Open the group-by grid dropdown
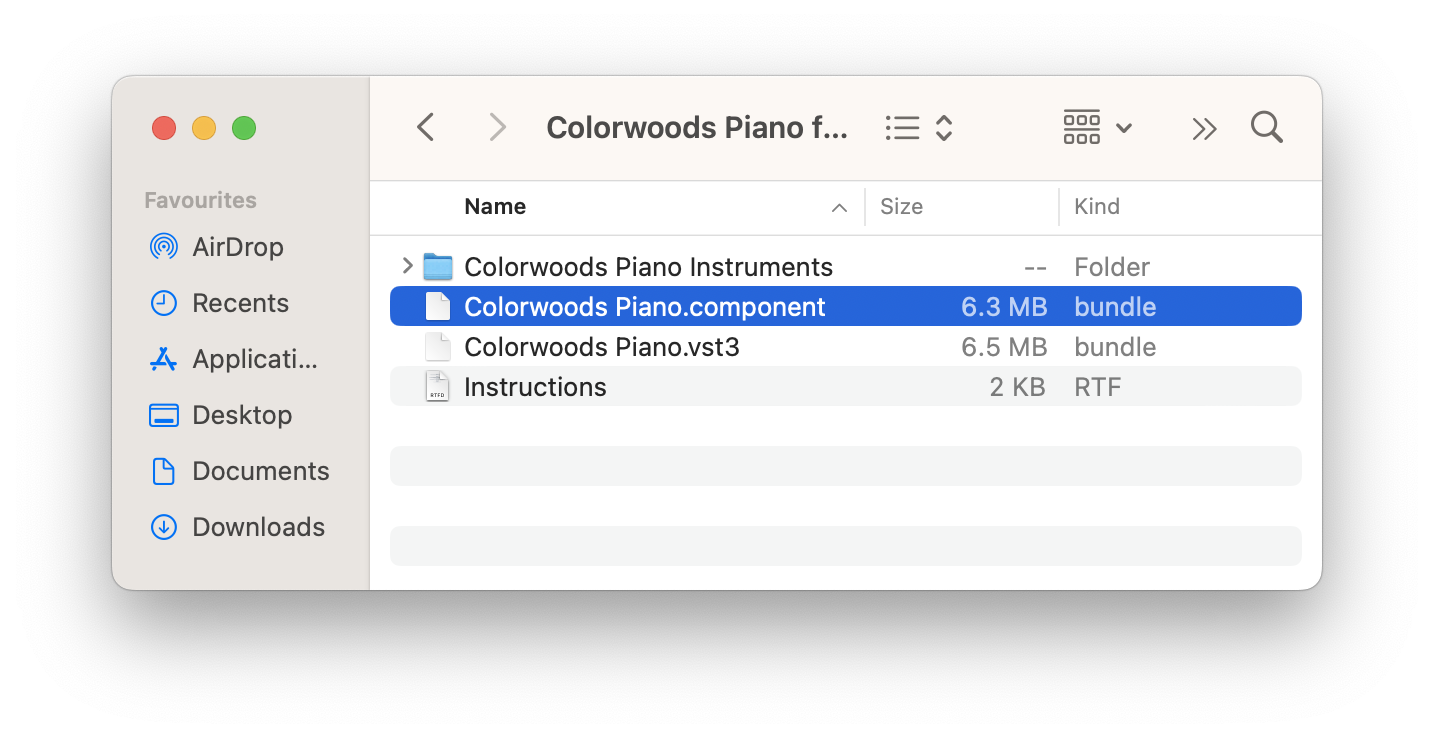This screenshot has width=1434, height=738. pyautogui.click(x=1097, y=128)
